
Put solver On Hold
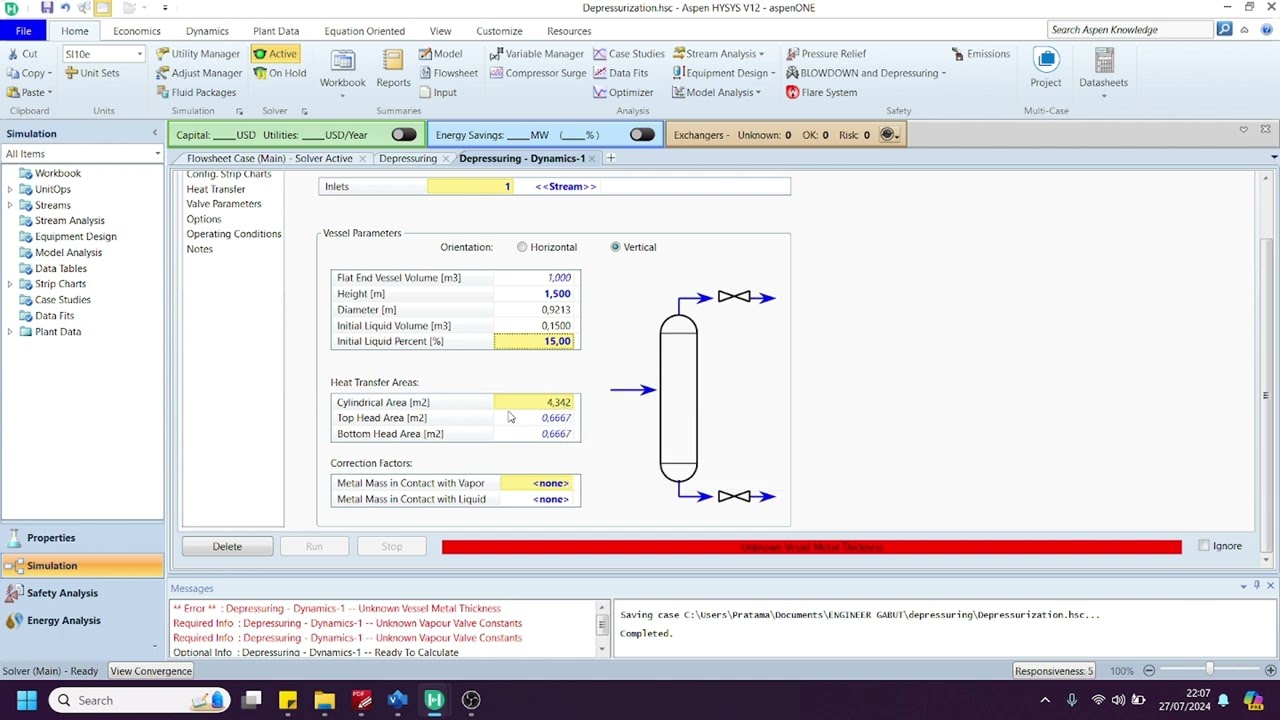point(279,73)
